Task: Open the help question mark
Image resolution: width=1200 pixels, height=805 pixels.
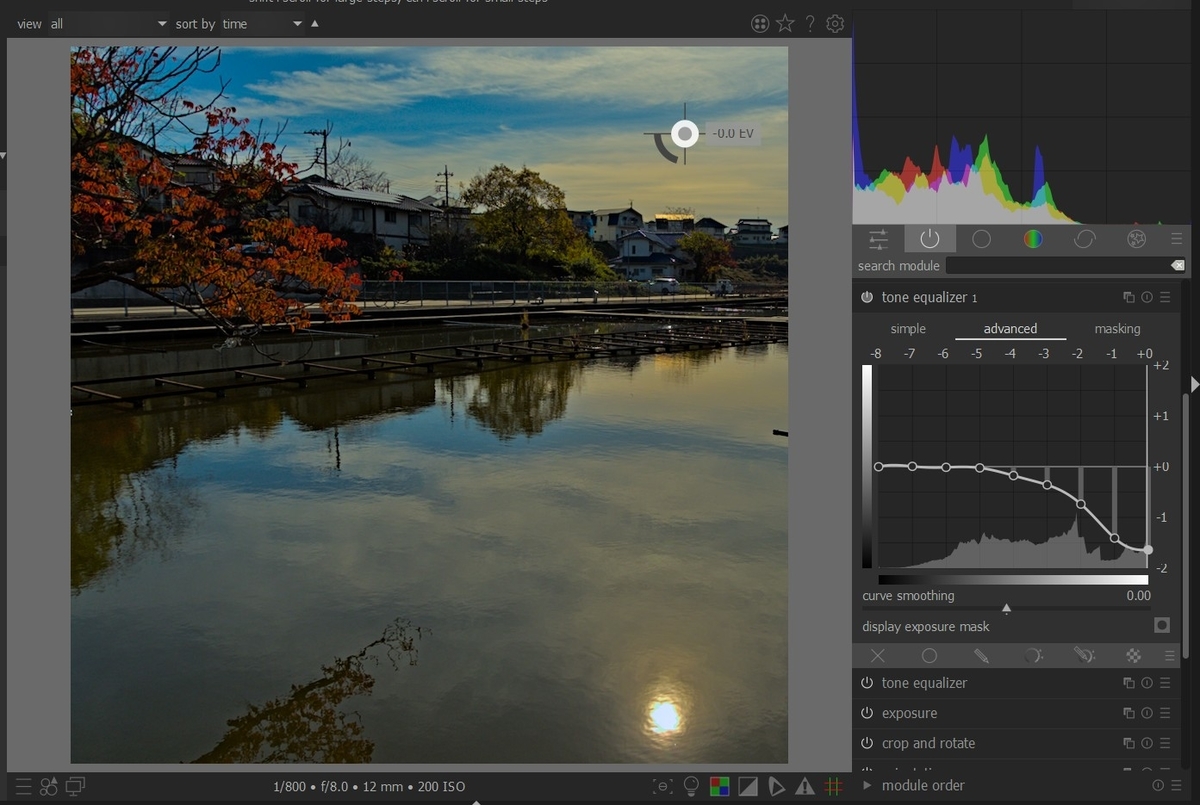Action: 810,24
